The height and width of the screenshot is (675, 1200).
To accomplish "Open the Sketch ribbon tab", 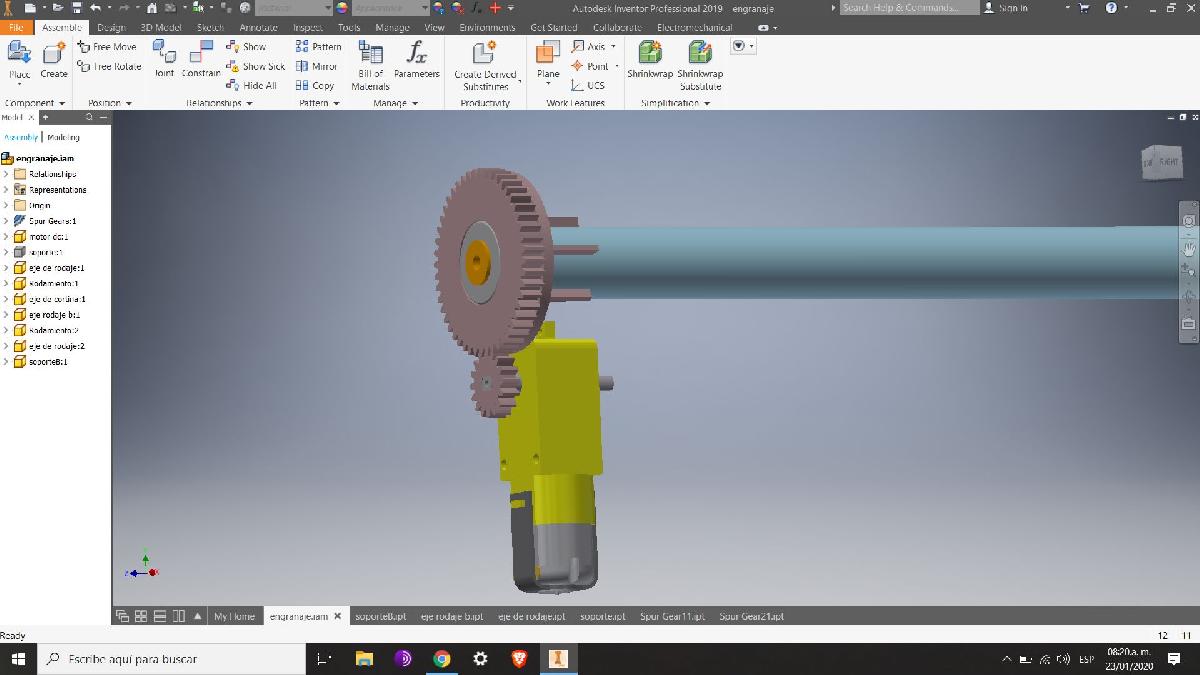I will pos(210,28).
